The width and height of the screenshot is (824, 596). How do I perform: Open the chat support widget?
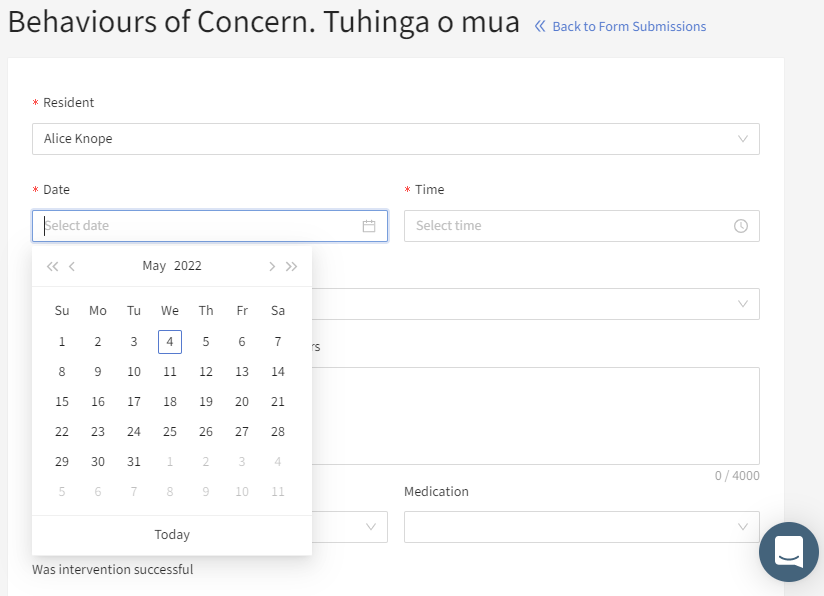tap(788, 552)
